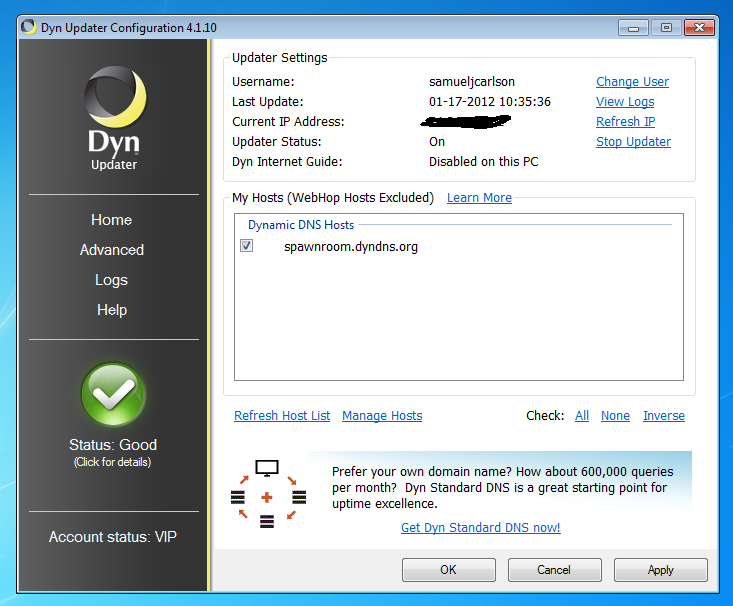The image size is (733, 606).
Task: Check All hosts link
Action: point(582,416)
